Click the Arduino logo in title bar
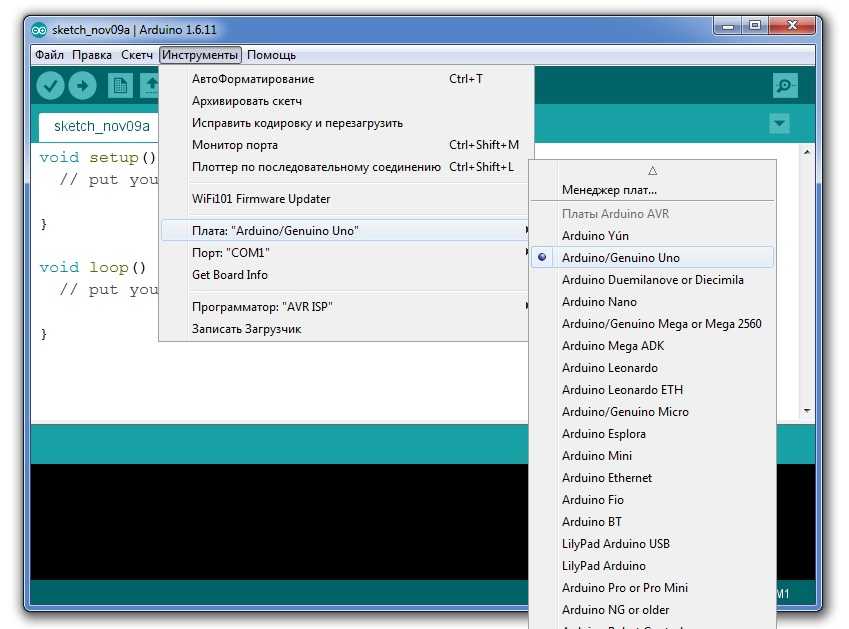Viewport: 849px width, 629px height. click(x=40, y=29)
